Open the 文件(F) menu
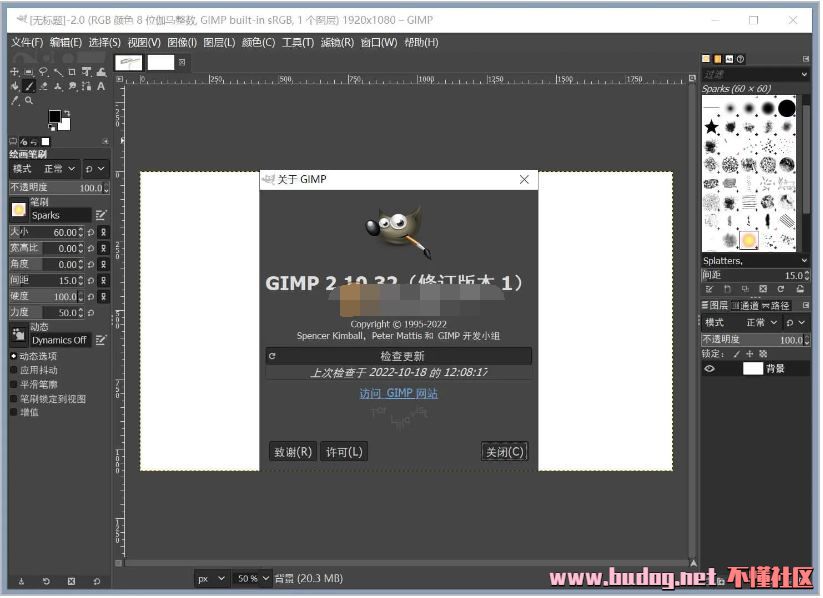Screen dimensions: 823x598 [x=27, y=43]
